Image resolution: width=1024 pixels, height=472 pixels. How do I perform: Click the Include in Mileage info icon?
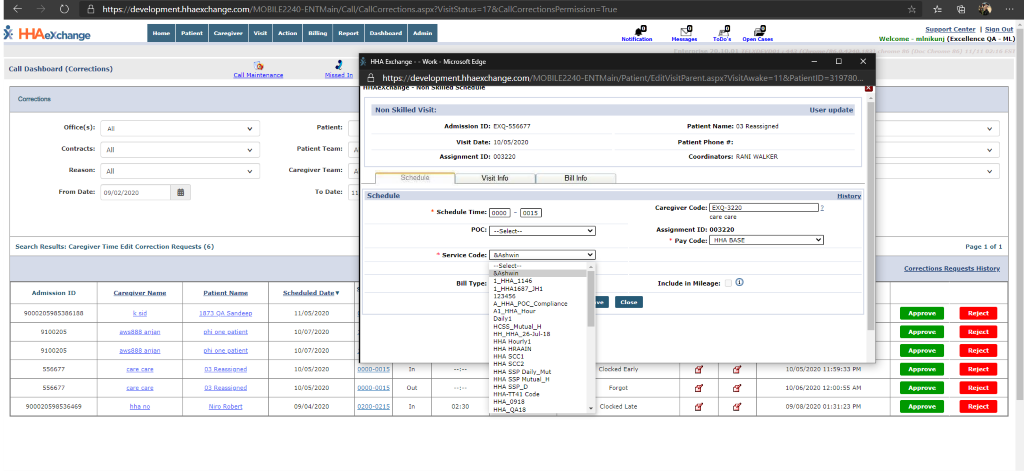[x=739, y=283]
